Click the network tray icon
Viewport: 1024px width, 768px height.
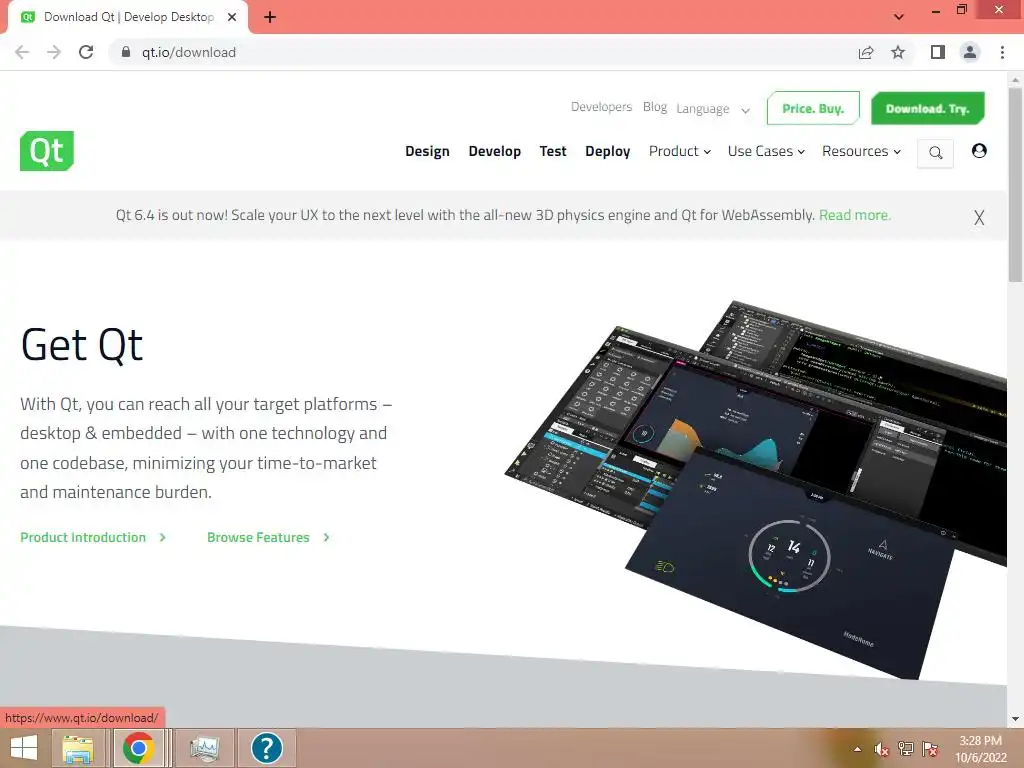pyautogui.click(x=906, y=749)
